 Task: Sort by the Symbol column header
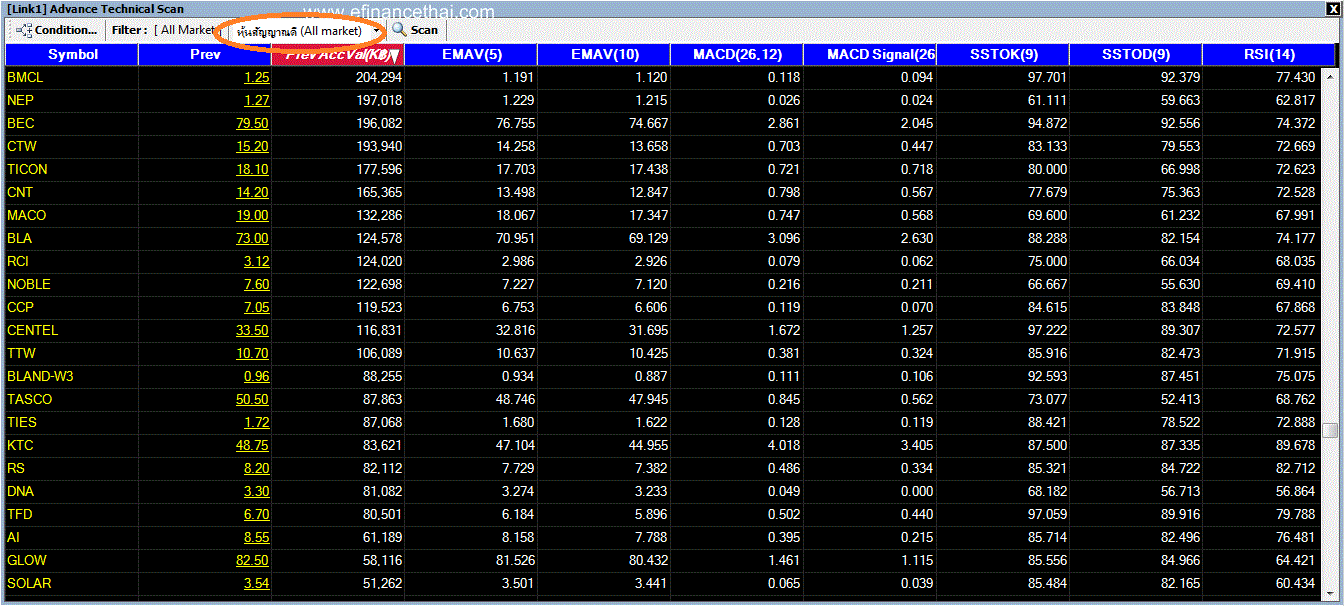[x=72, y=54]
